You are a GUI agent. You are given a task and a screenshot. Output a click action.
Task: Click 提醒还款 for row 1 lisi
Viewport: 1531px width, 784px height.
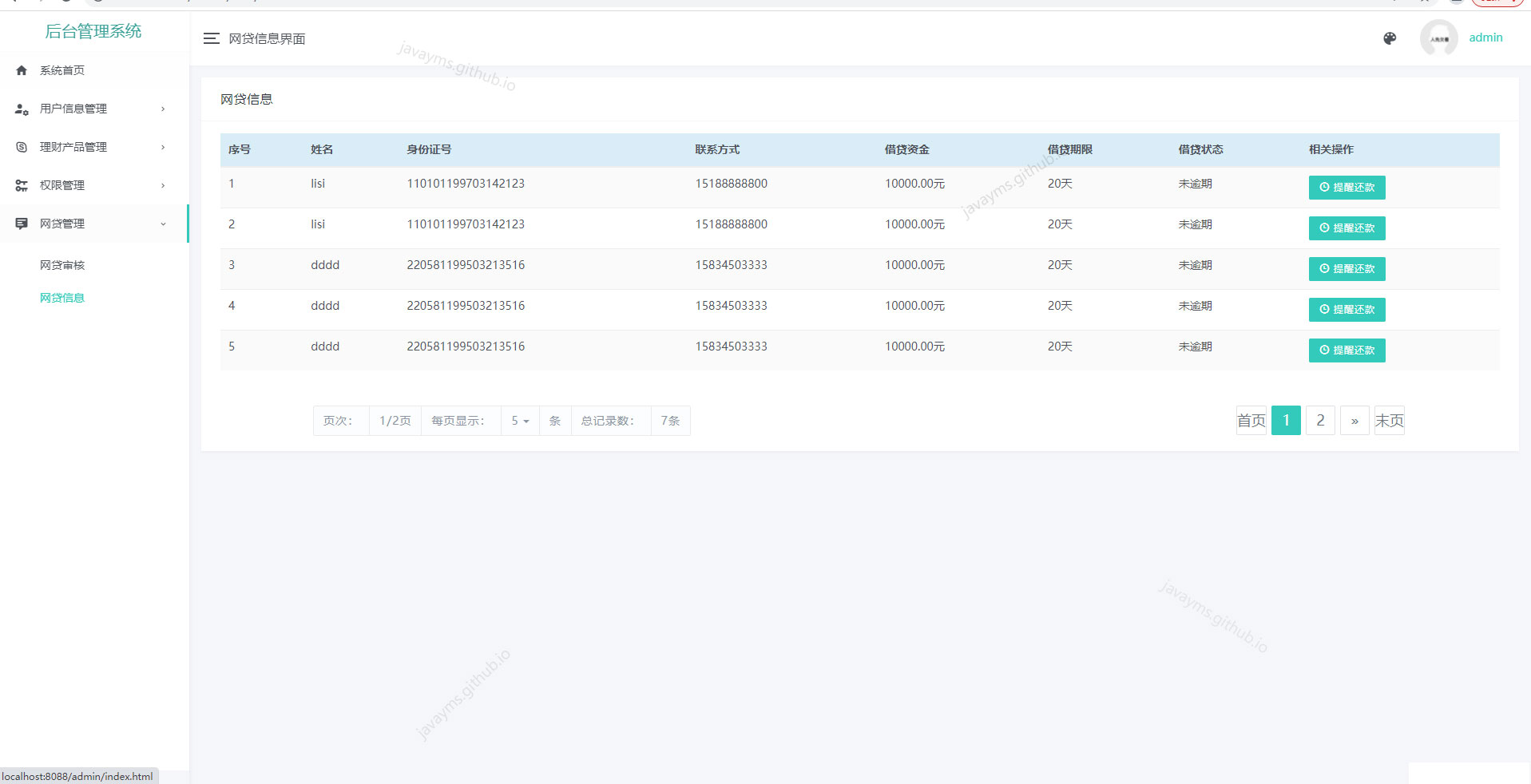tap(1347, 188)
